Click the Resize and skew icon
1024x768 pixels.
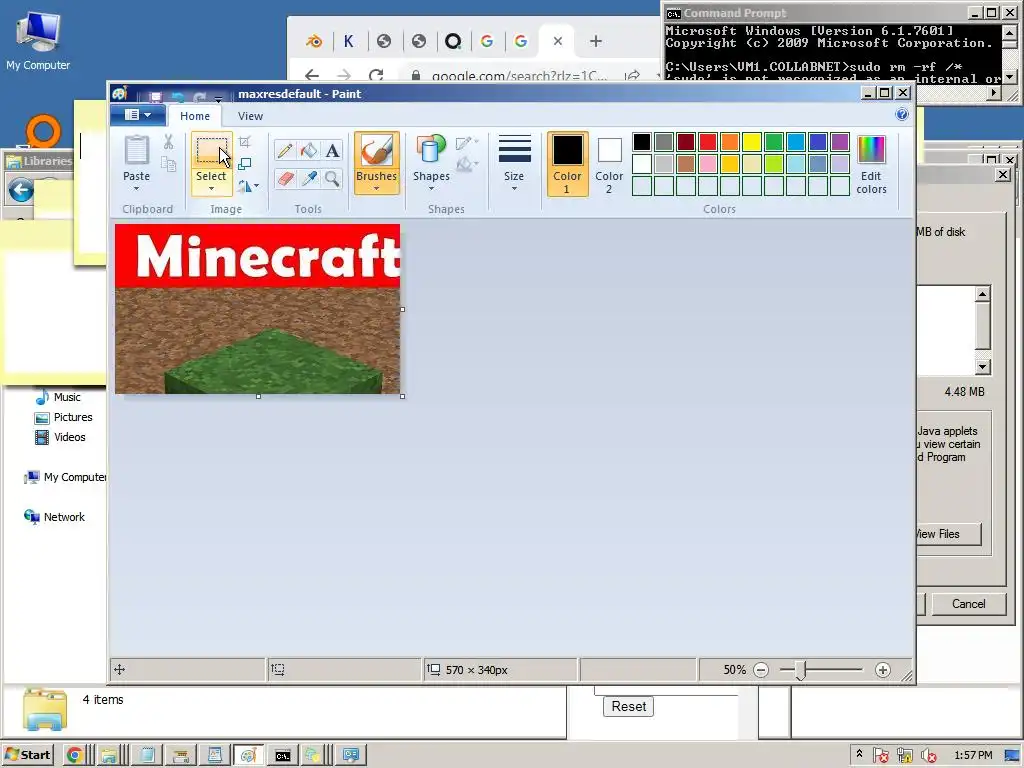tap(245, 164)
